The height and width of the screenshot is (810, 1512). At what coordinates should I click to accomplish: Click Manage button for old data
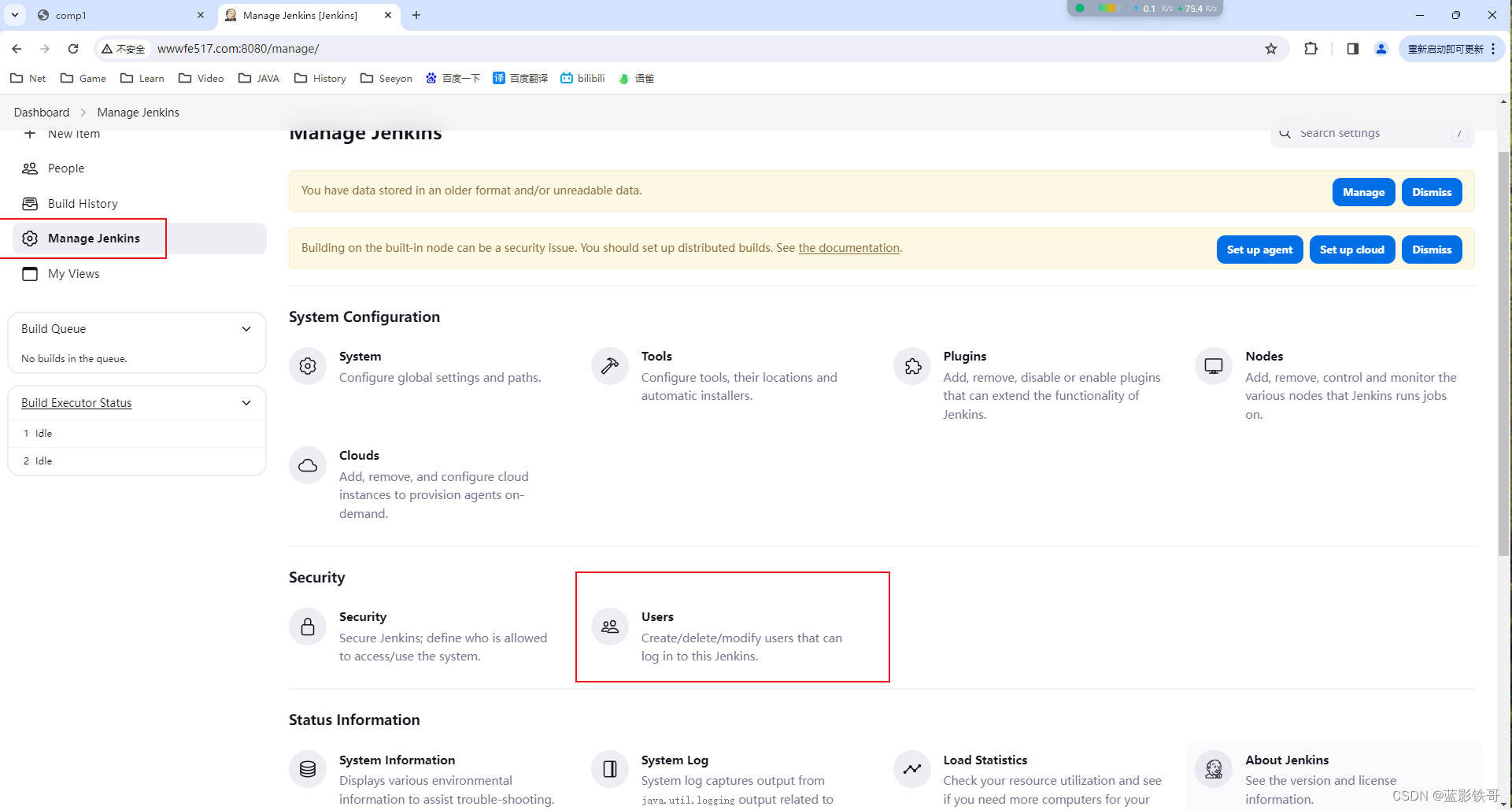(x=1363, y=192)
